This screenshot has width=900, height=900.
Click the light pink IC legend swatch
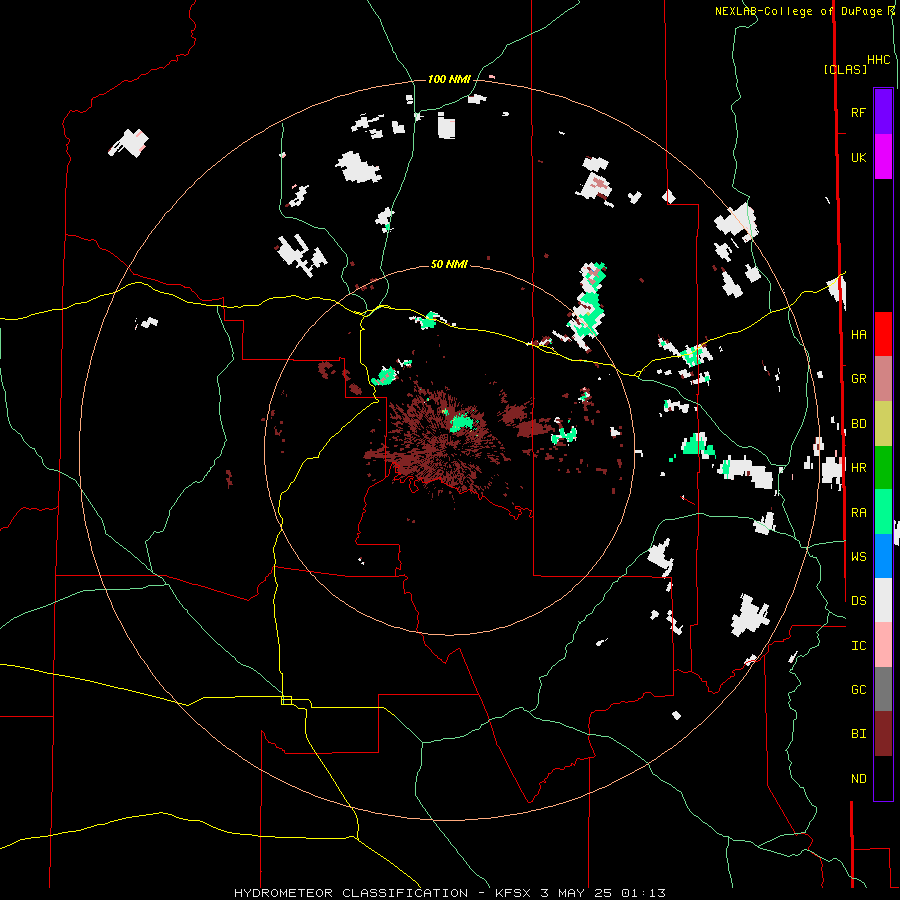[x=883, y=645]
